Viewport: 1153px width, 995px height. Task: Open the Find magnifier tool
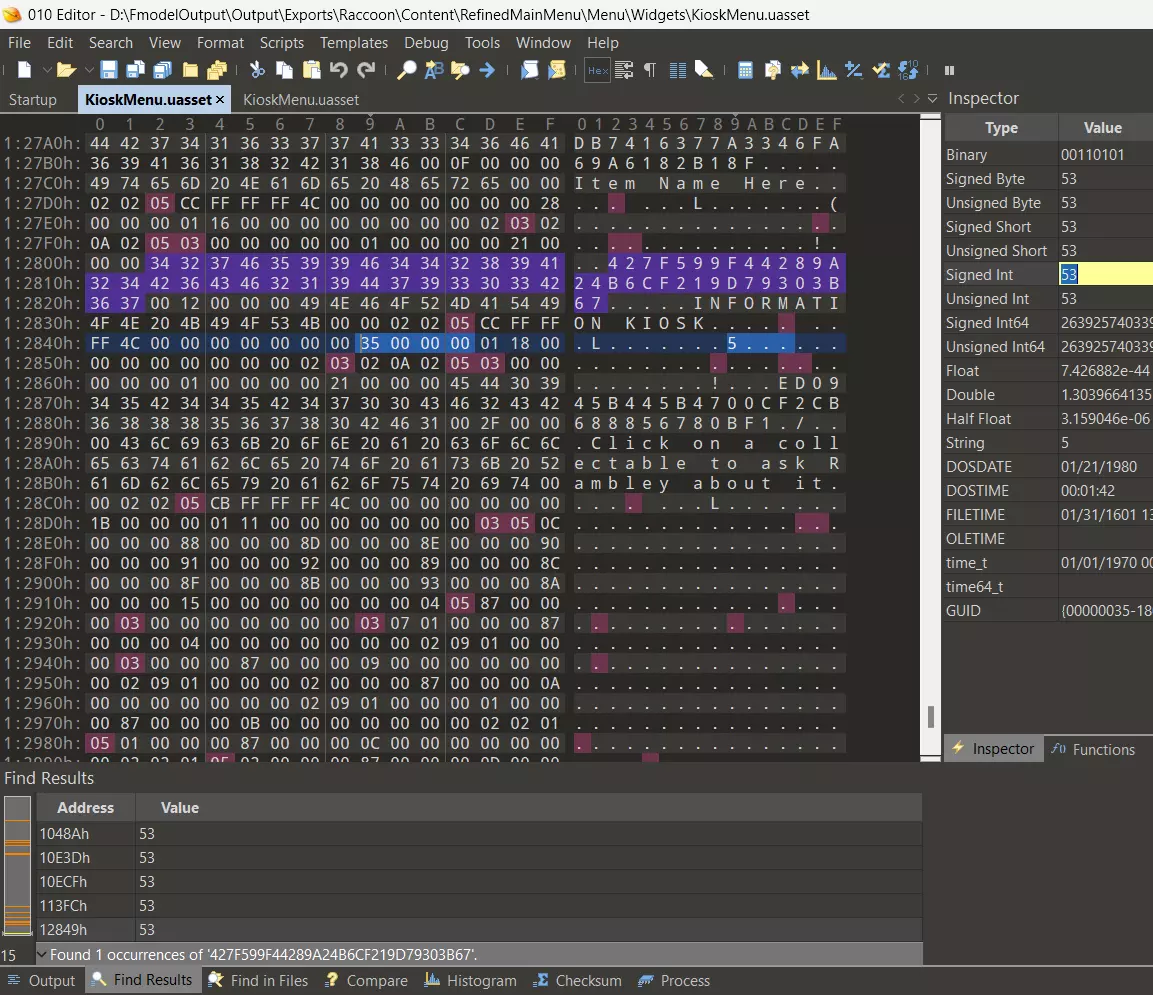click(407, 70)
